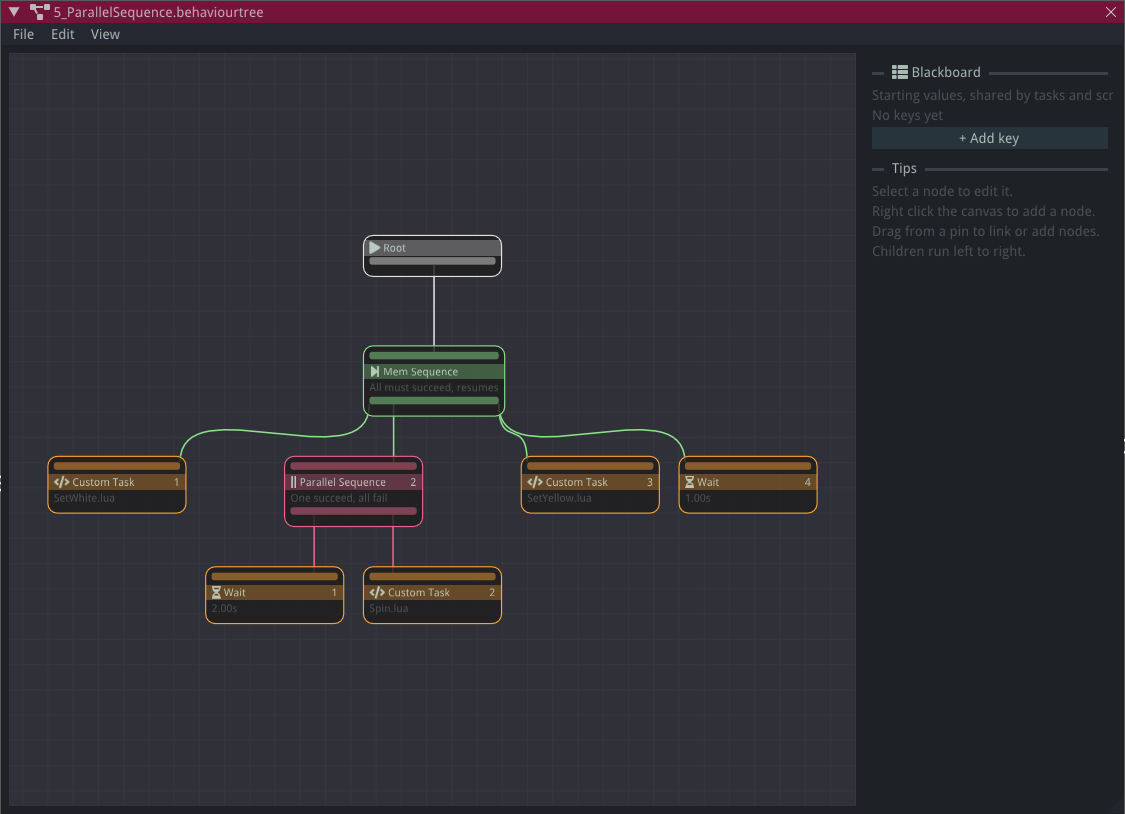Click the Mem Sequence node icon
The image size is (1125, 814).
point(375,371)
